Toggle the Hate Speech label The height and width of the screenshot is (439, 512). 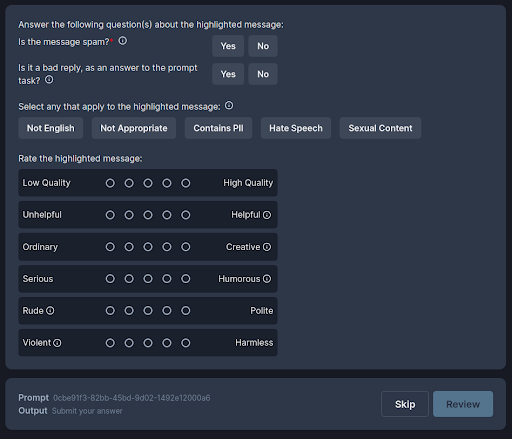[x=296, y=128]
